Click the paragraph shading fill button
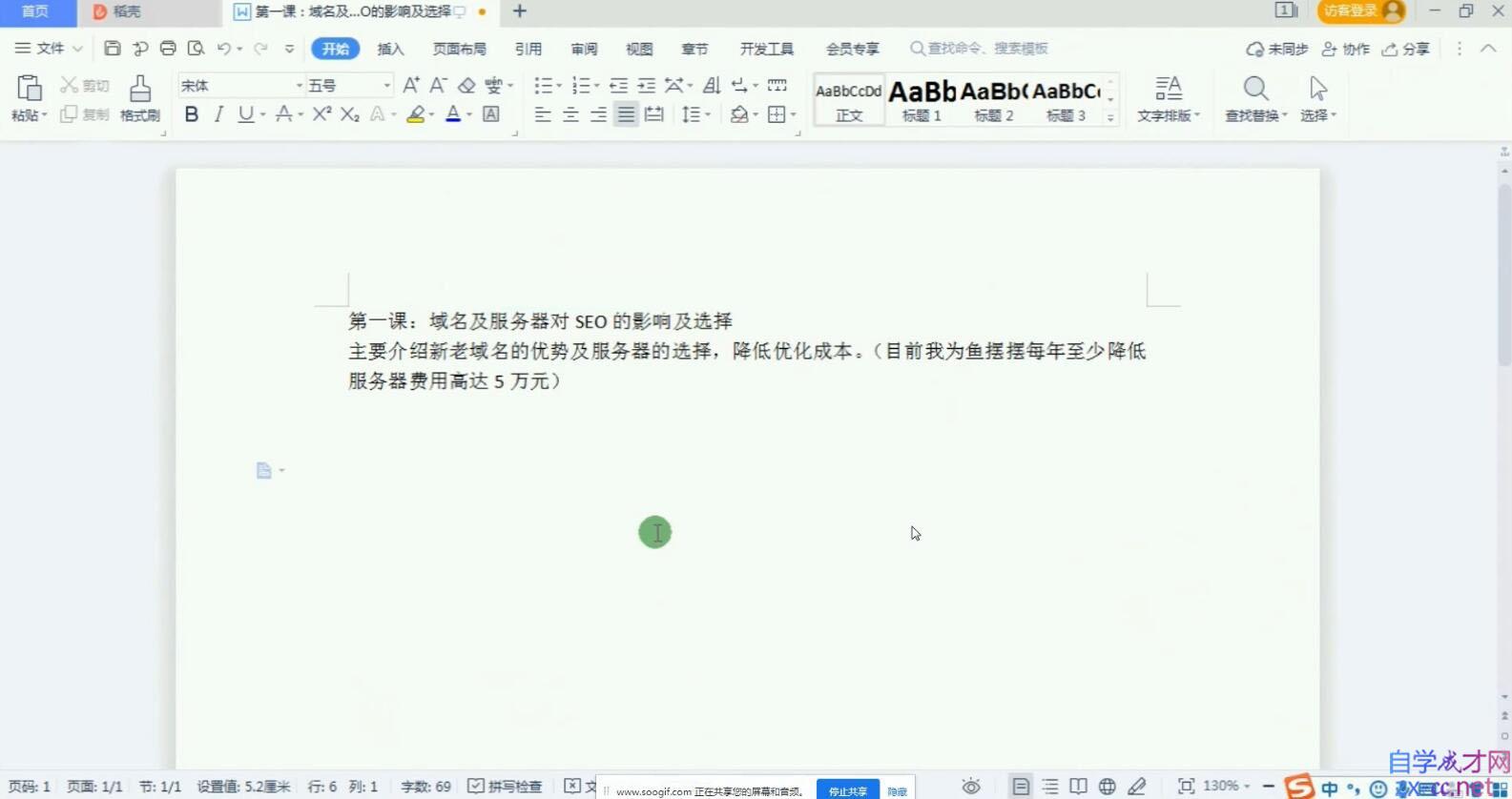Viewport: 1512px width, 799px height. tap(738, 114)
